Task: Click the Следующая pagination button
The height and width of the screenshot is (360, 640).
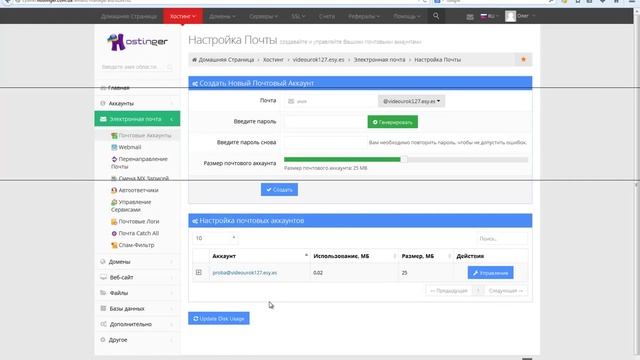Action: tap(506, 291)
